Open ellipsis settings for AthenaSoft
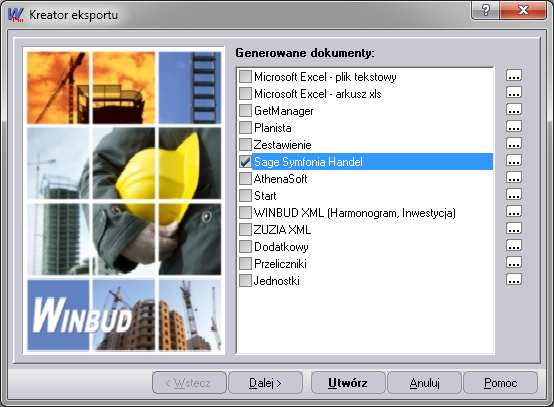 [514, 177]
